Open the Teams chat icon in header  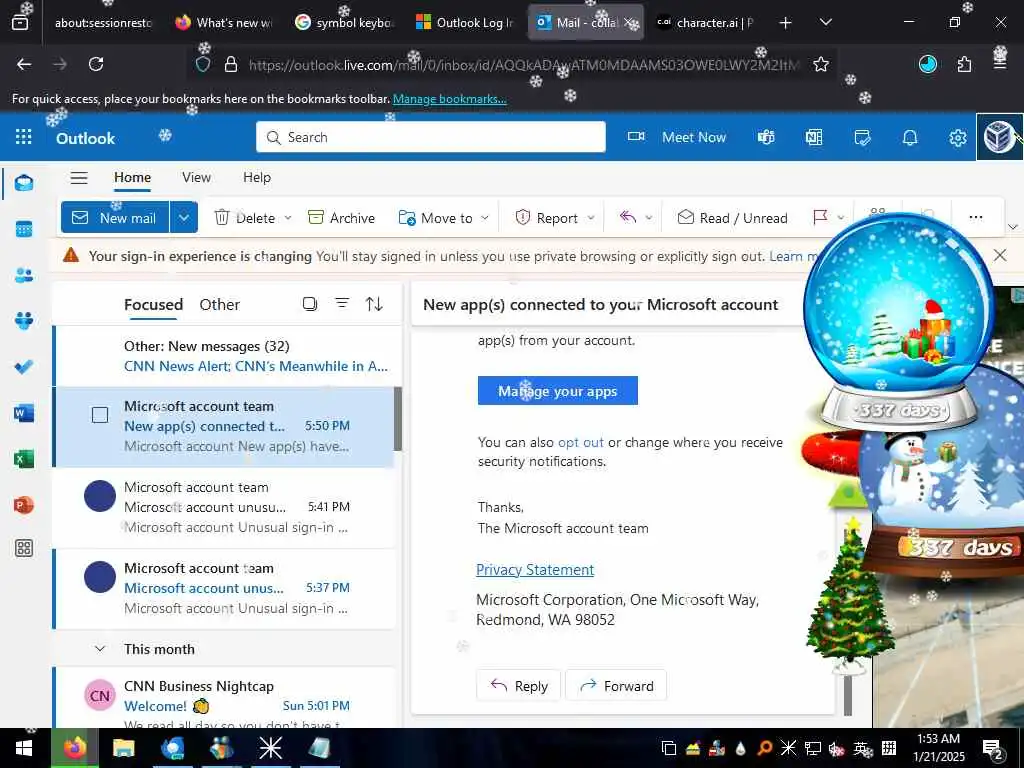coord(766,137)
